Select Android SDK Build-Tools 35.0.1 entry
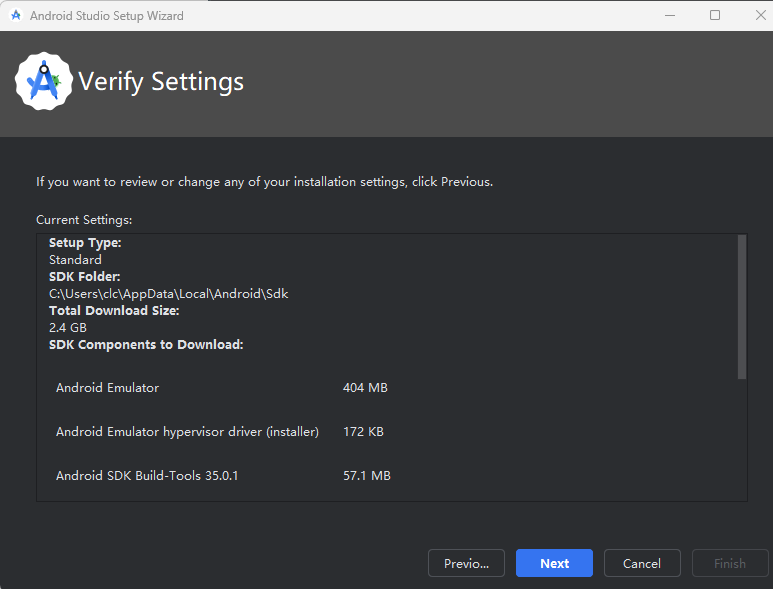The width and height of the screenshot is (773, 589). coord(147,476)
